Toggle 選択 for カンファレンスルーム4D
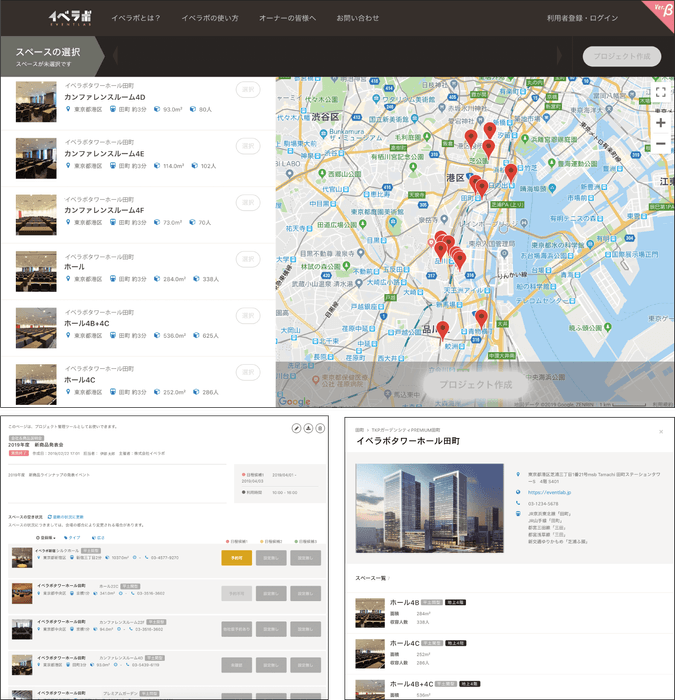The image size is (675, 700). 247,90
